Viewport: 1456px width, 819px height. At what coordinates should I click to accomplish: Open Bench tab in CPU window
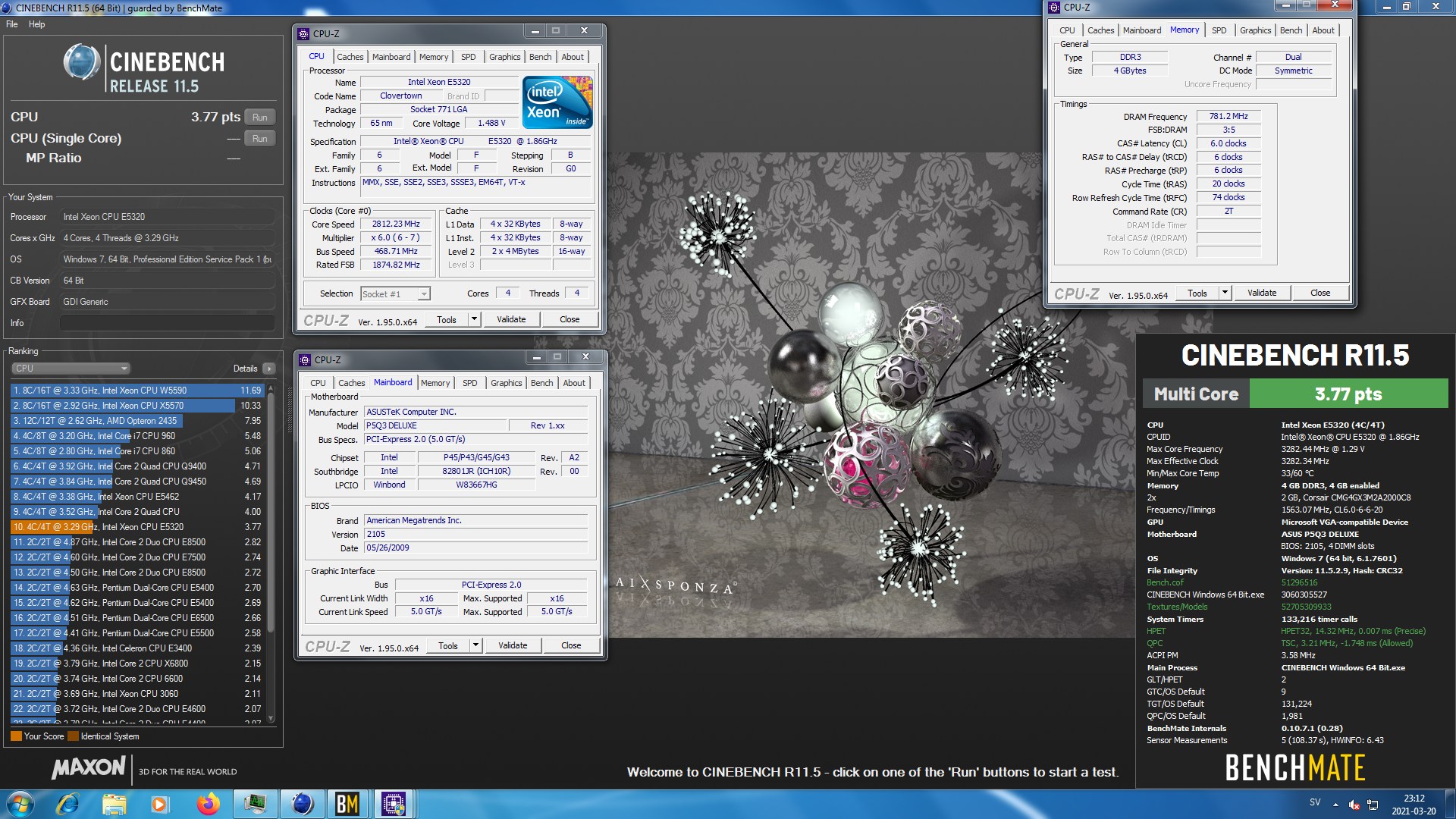(540, 57)
